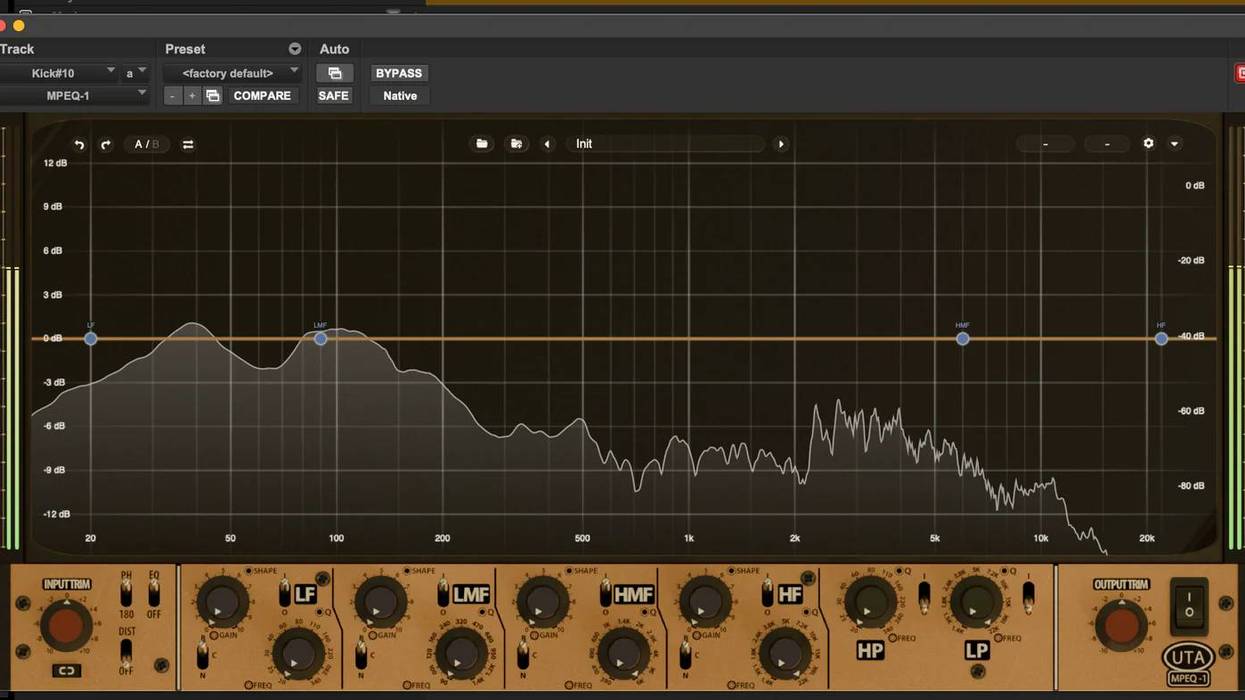
Task: Toggle the HP filter on switch
Action: (924, 597)
